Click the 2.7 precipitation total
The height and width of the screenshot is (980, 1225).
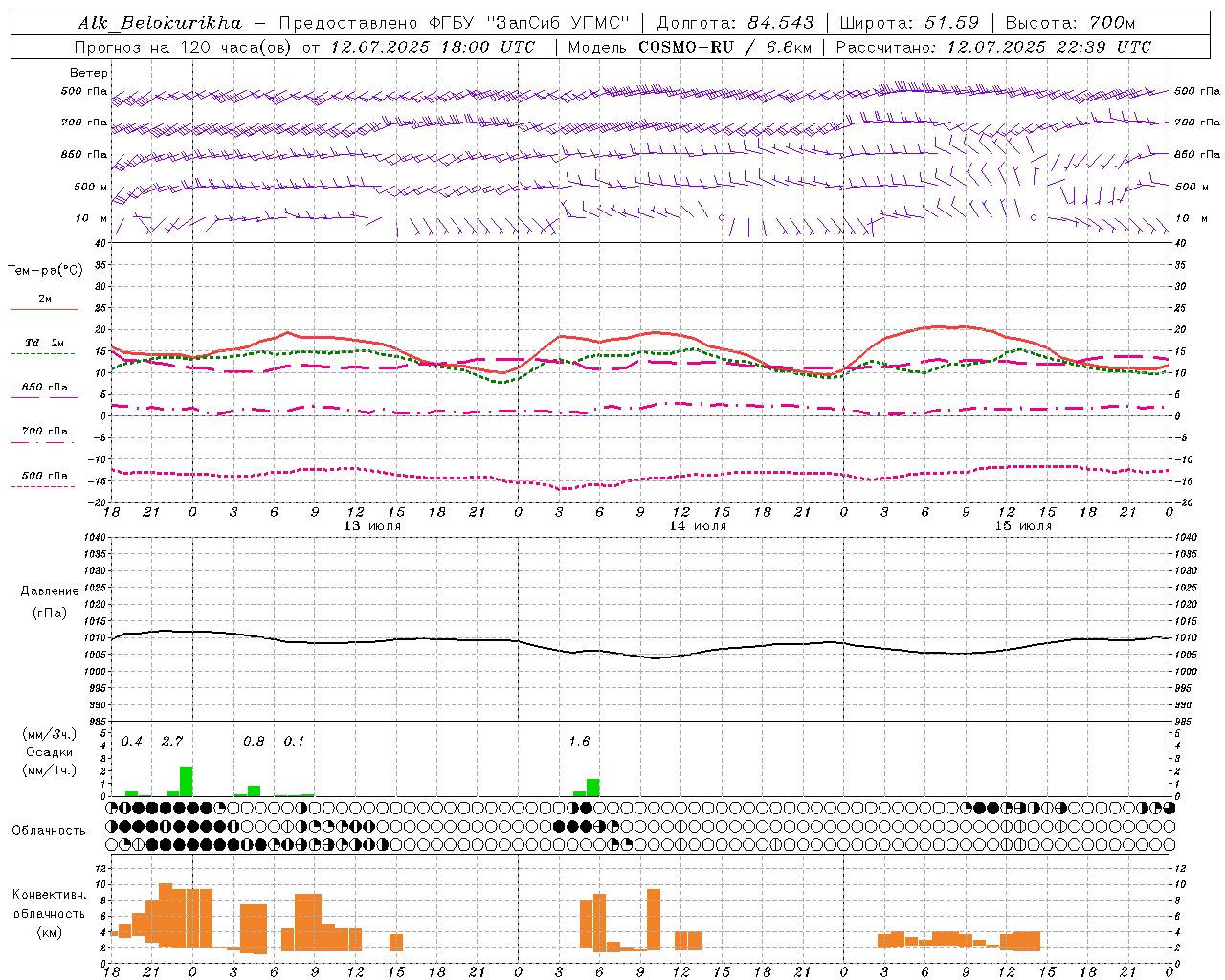point(172,742)
